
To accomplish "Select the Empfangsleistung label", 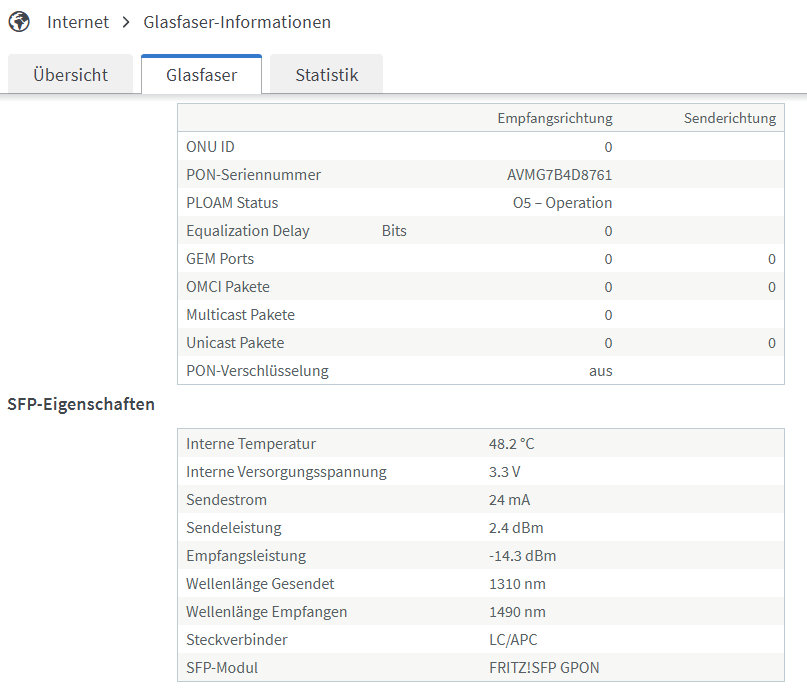I will (x=246, y=556).
